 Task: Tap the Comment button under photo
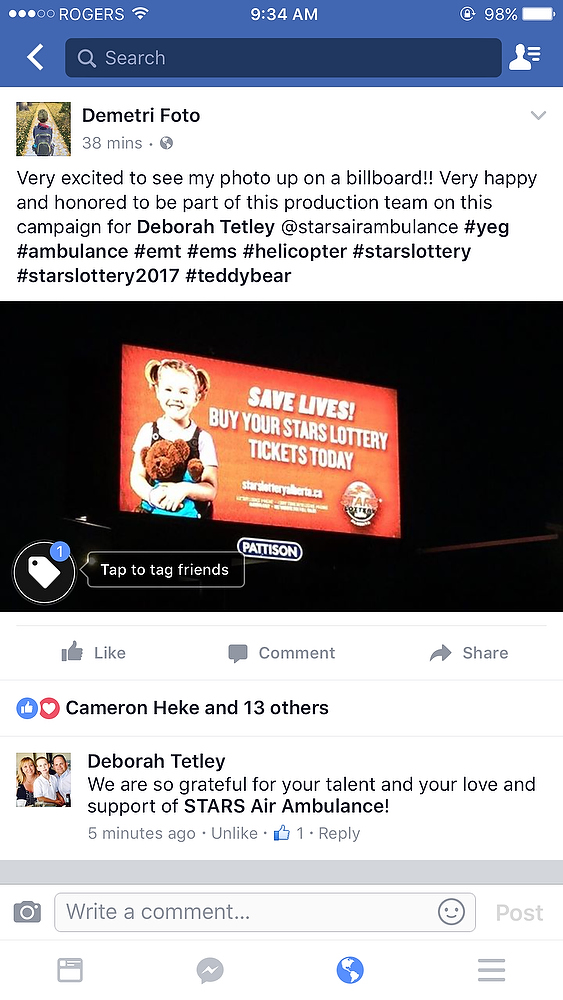281,652
